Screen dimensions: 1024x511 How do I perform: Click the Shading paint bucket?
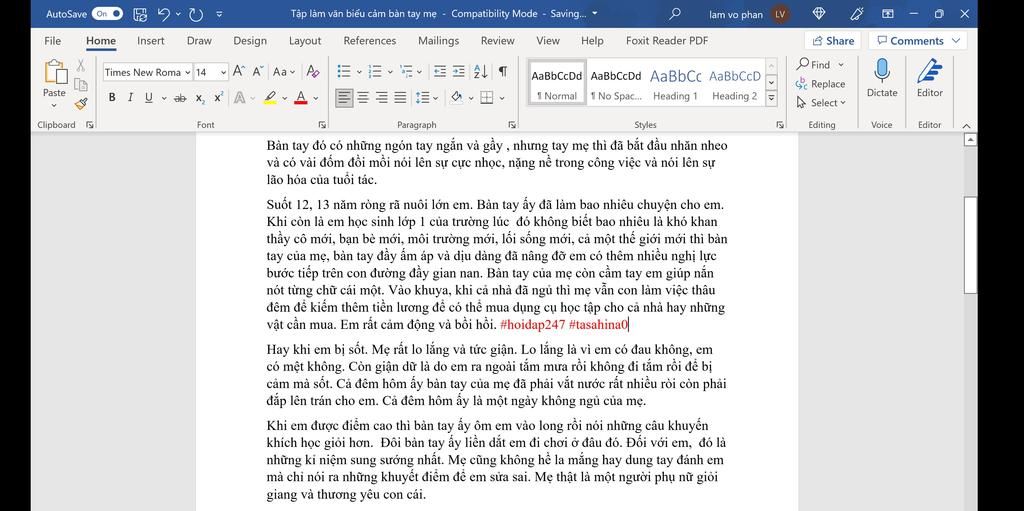pyautogui.click(x=456, y=98)
